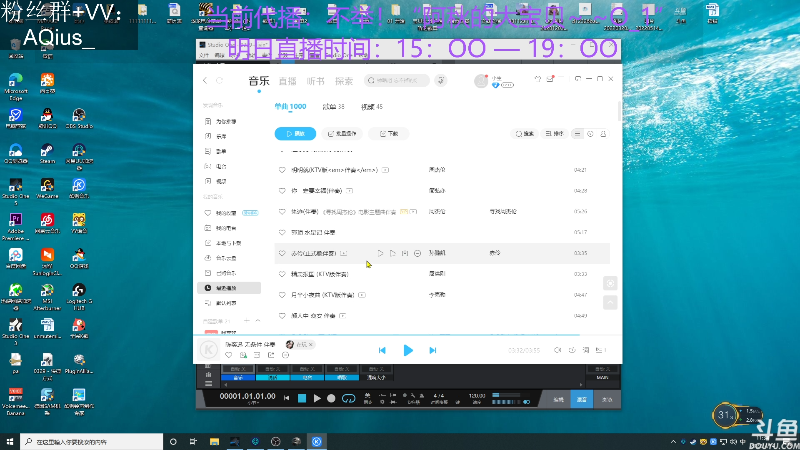The height and width of the screenshot is (450, 800).
Task: Open the lyrics icon in player bar
Action: (586, 350)
